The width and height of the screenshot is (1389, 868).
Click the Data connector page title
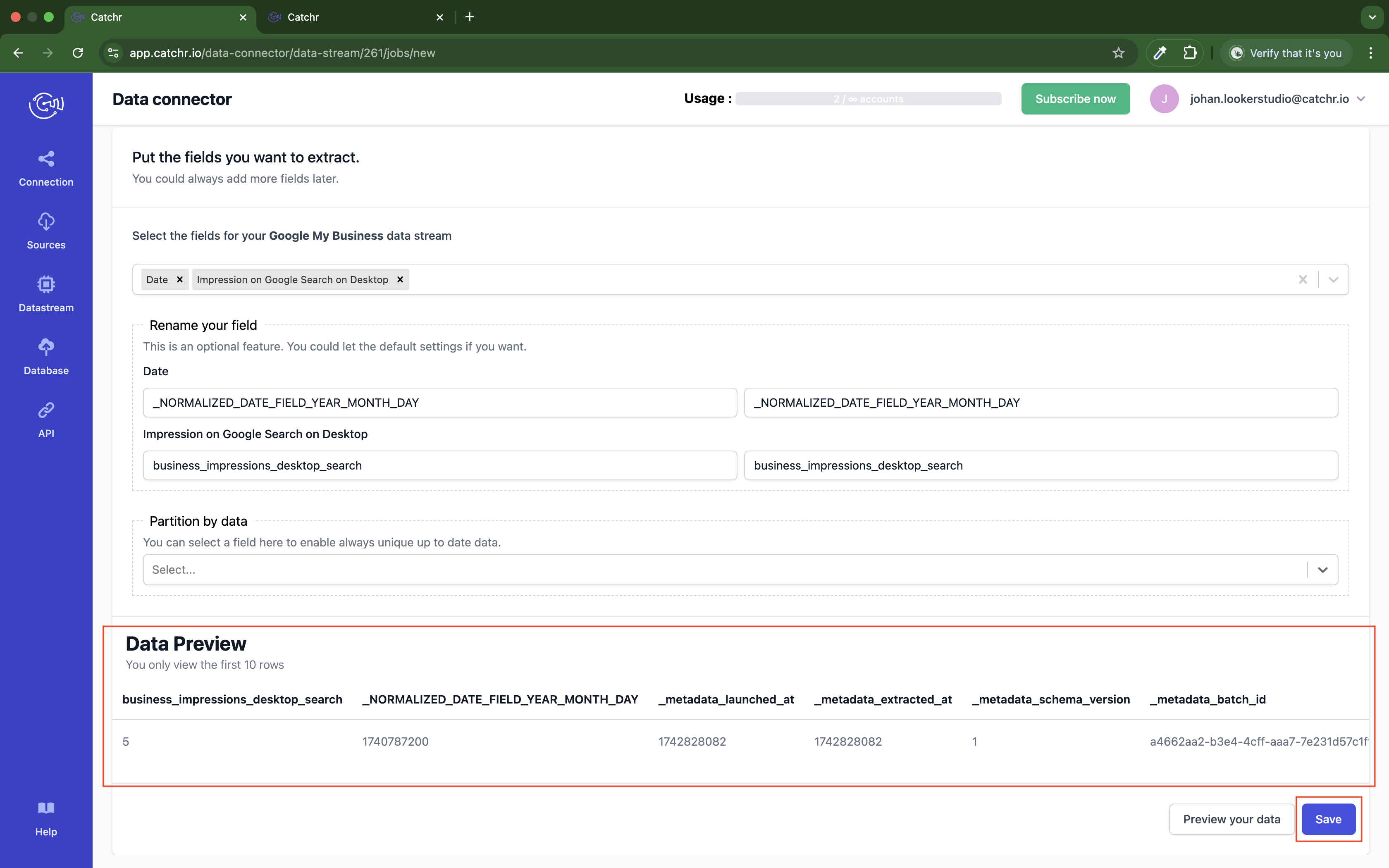172,99
